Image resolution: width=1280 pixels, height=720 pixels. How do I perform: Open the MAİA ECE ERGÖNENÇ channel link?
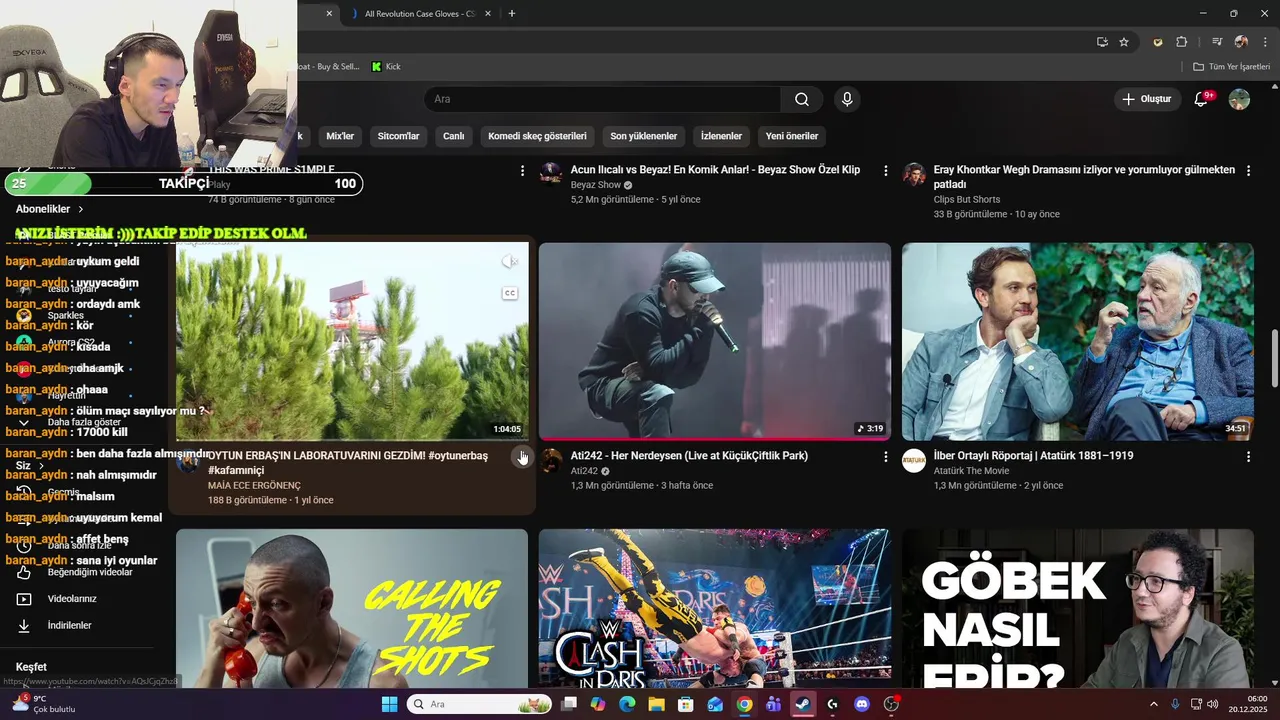[x=254, y=485]
